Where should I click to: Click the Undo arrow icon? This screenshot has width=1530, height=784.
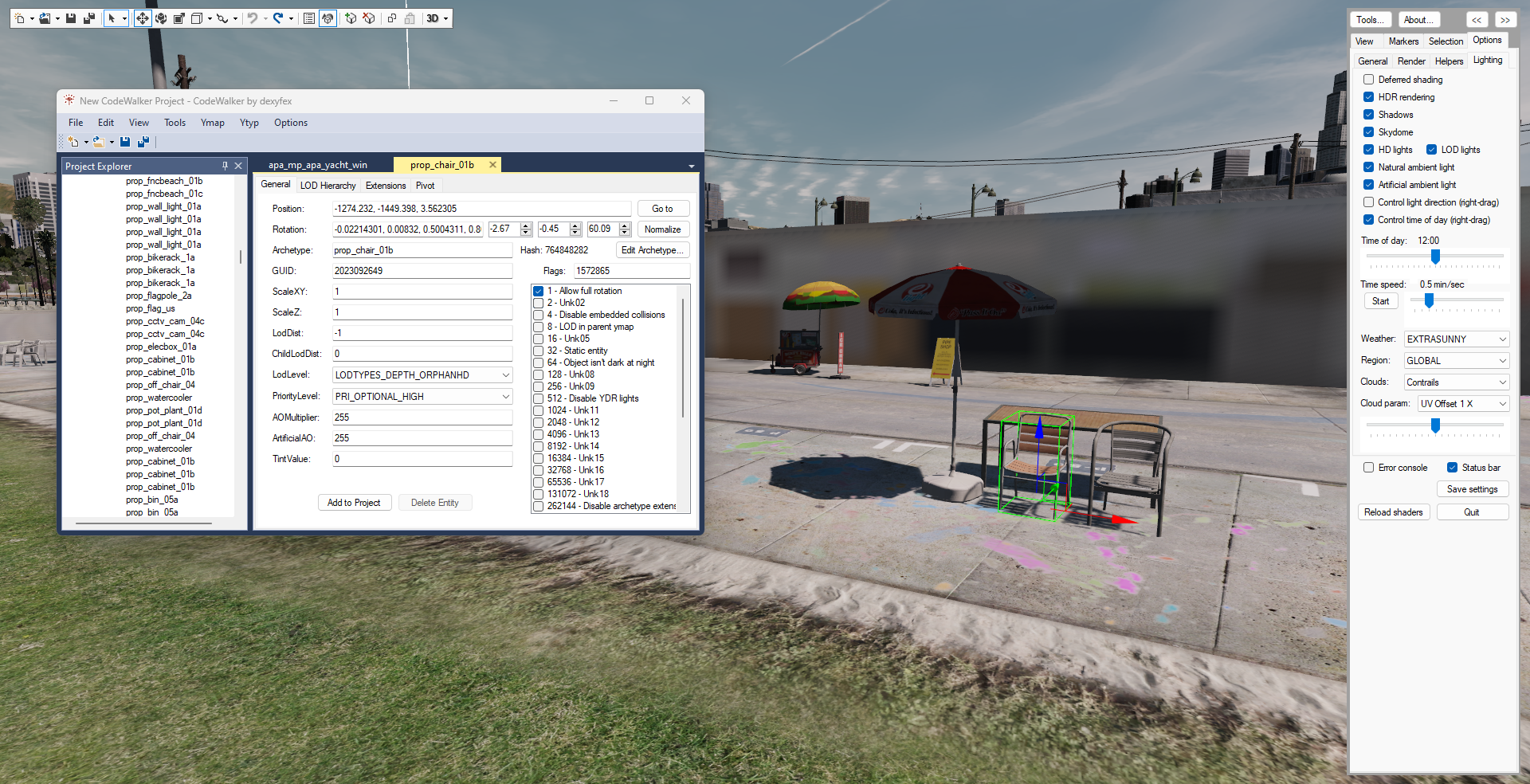click(253, 18)
